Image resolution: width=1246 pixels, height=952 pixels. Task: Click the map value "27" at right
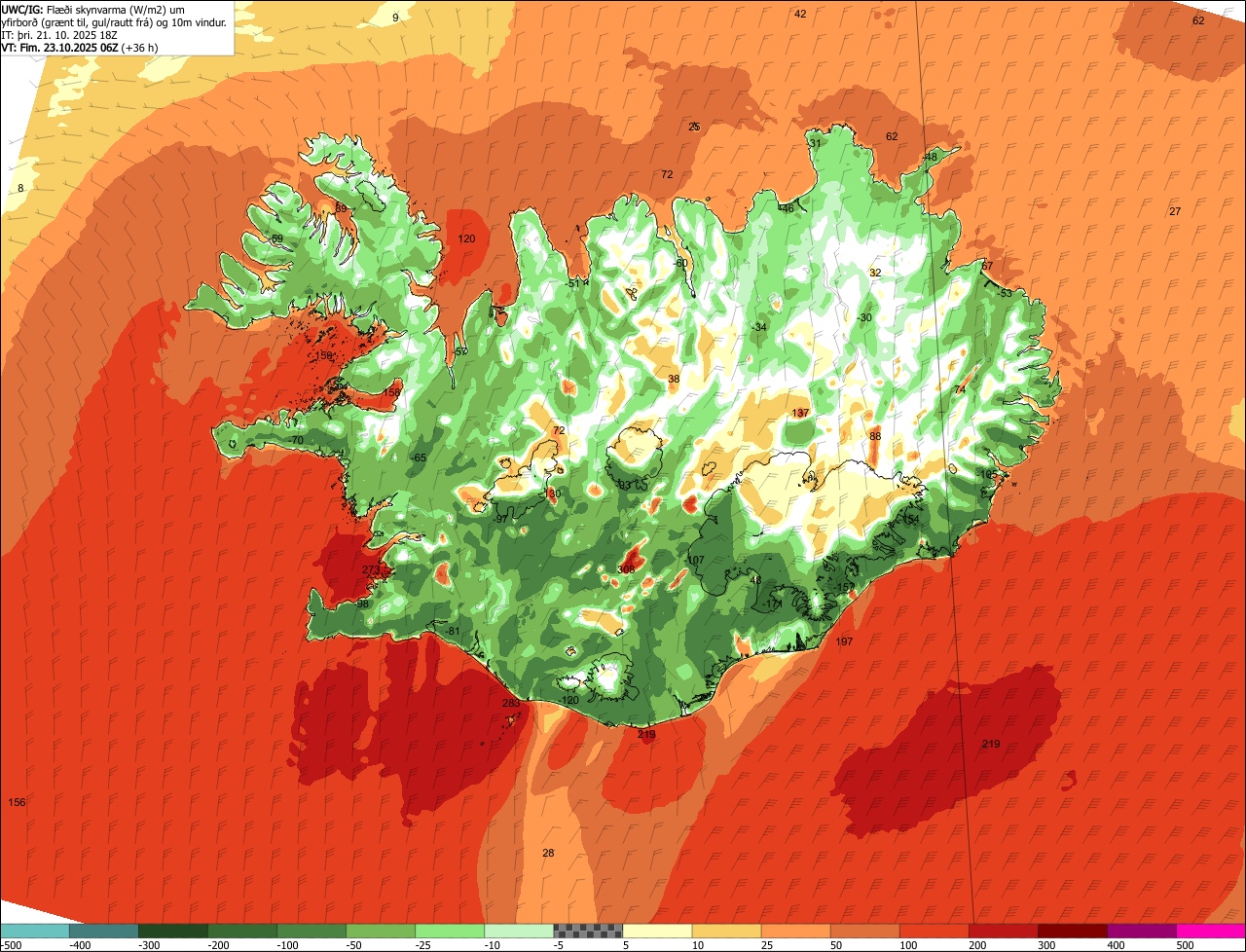pyautogui.click(x=1175, y=211)
